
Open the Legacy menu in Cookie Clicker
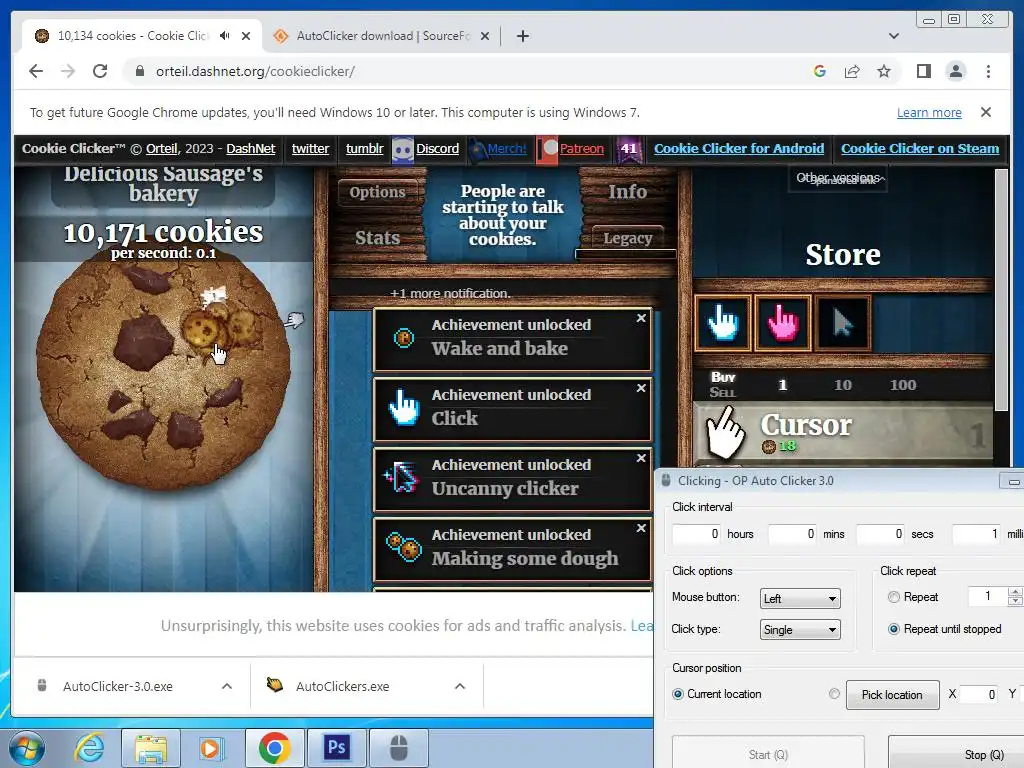tap(628, 238)
